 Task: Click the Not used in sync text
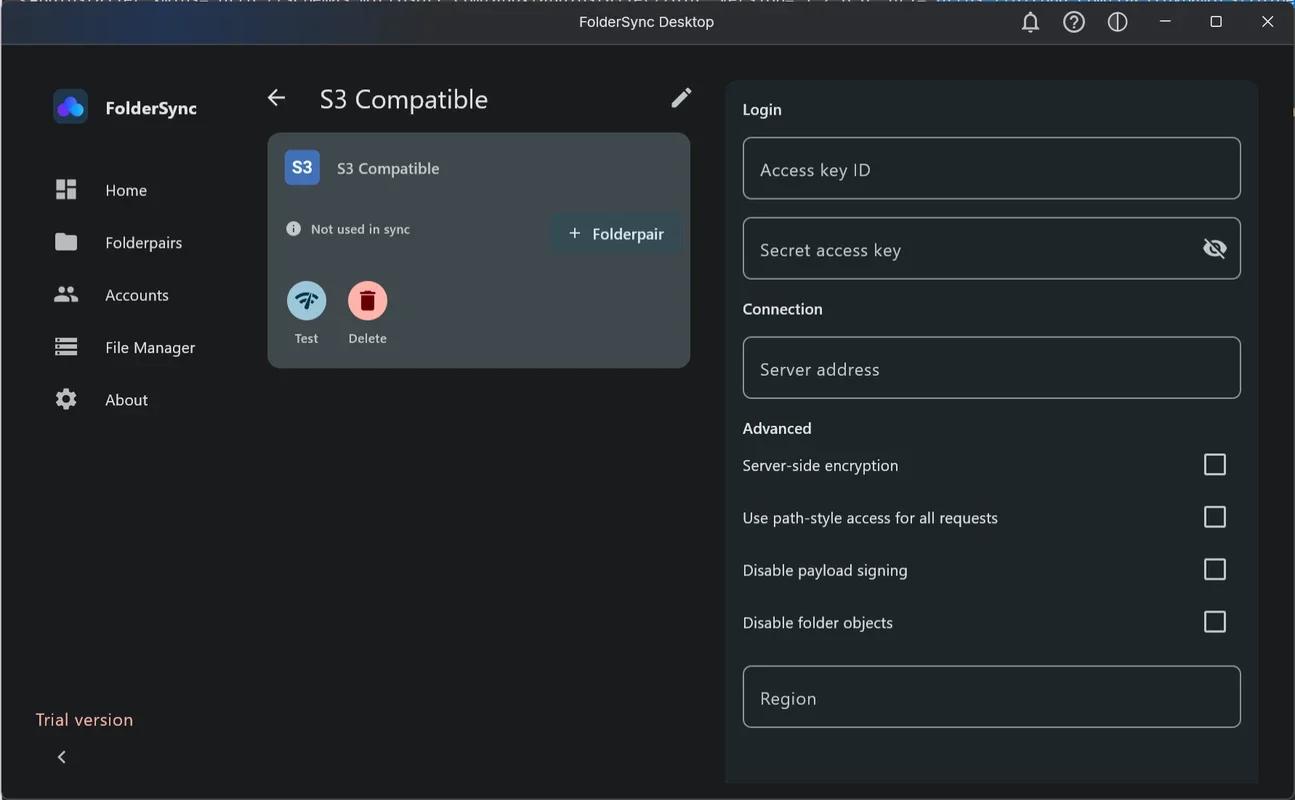(360, 229)
